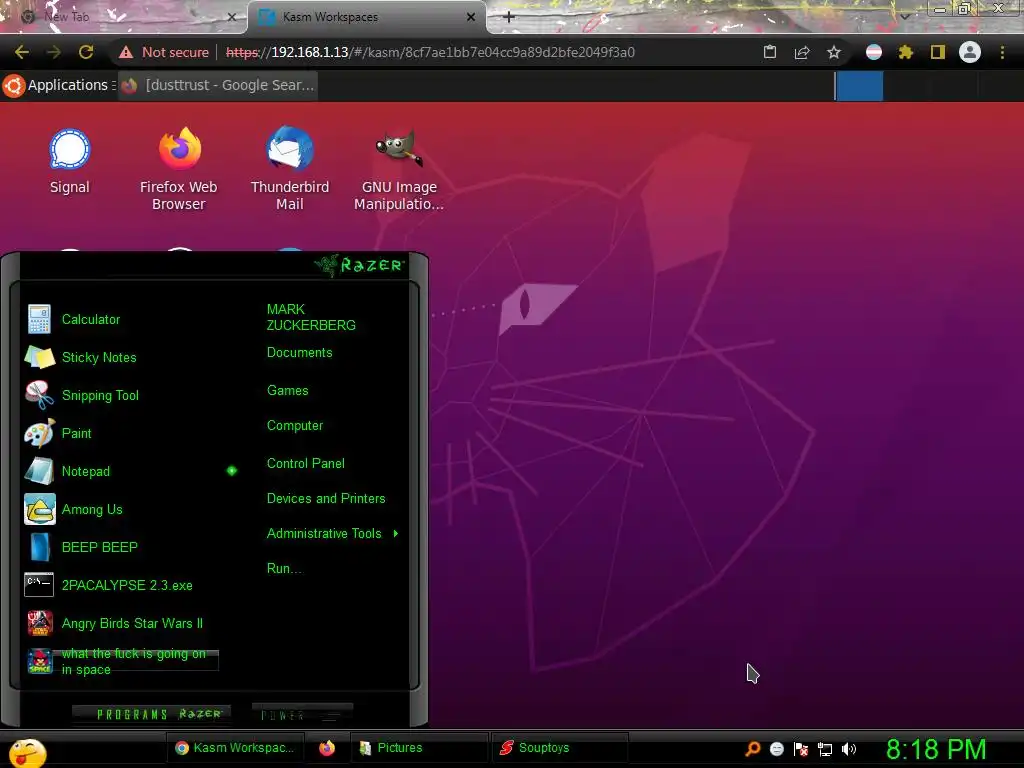1024x768 pixels.
Task: Open the Ubuntu Applications menu
Action: coord(59,85)
